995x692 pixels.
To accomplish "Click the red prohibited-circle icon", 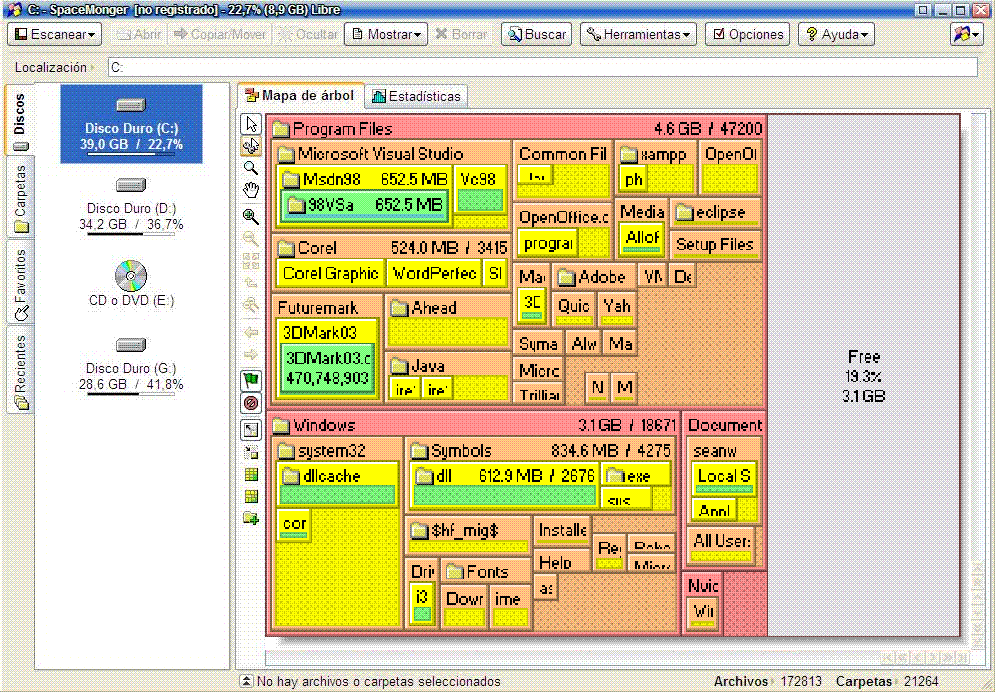I will (x=251, y=403).
